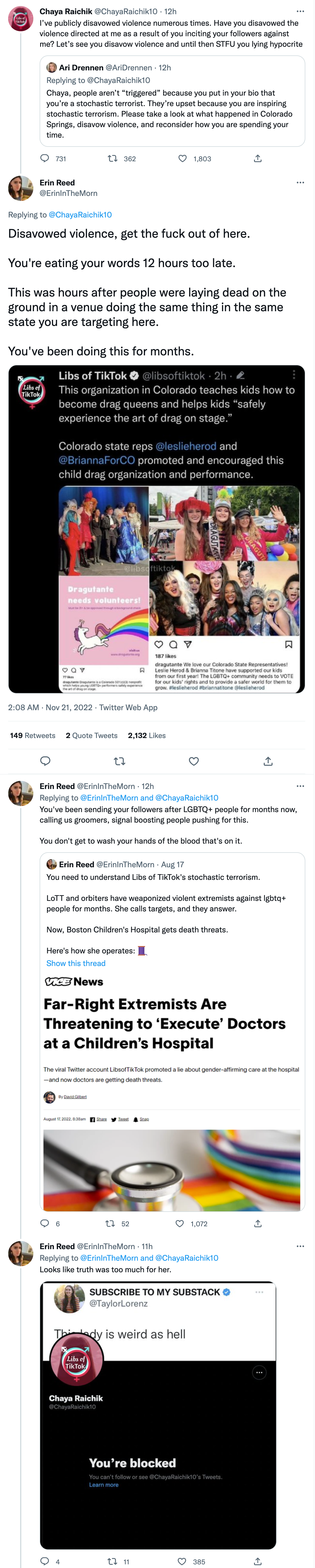Screen dimensions: 315x1568
Task: View the 149 Retweets list
Action: (x=32, y=735)
